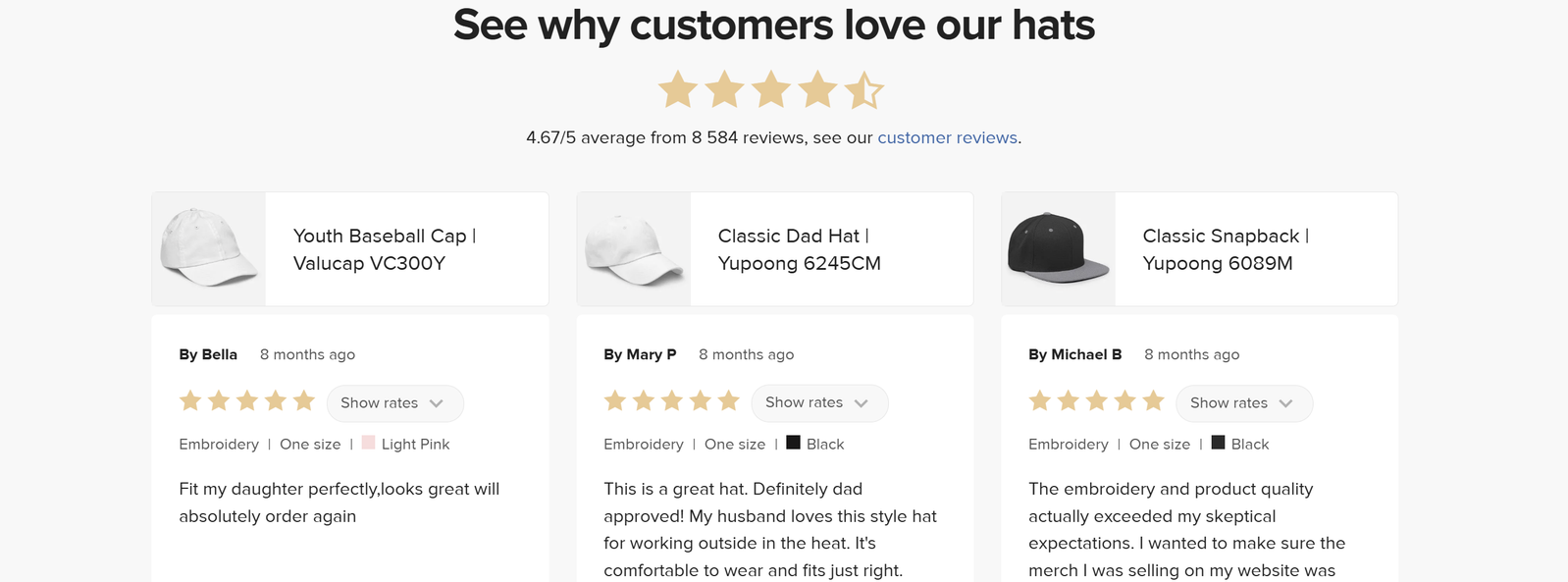Click the middle large average rating star
The height and width of the screenshot is (582, 1568).
click(x=771, y=90)
